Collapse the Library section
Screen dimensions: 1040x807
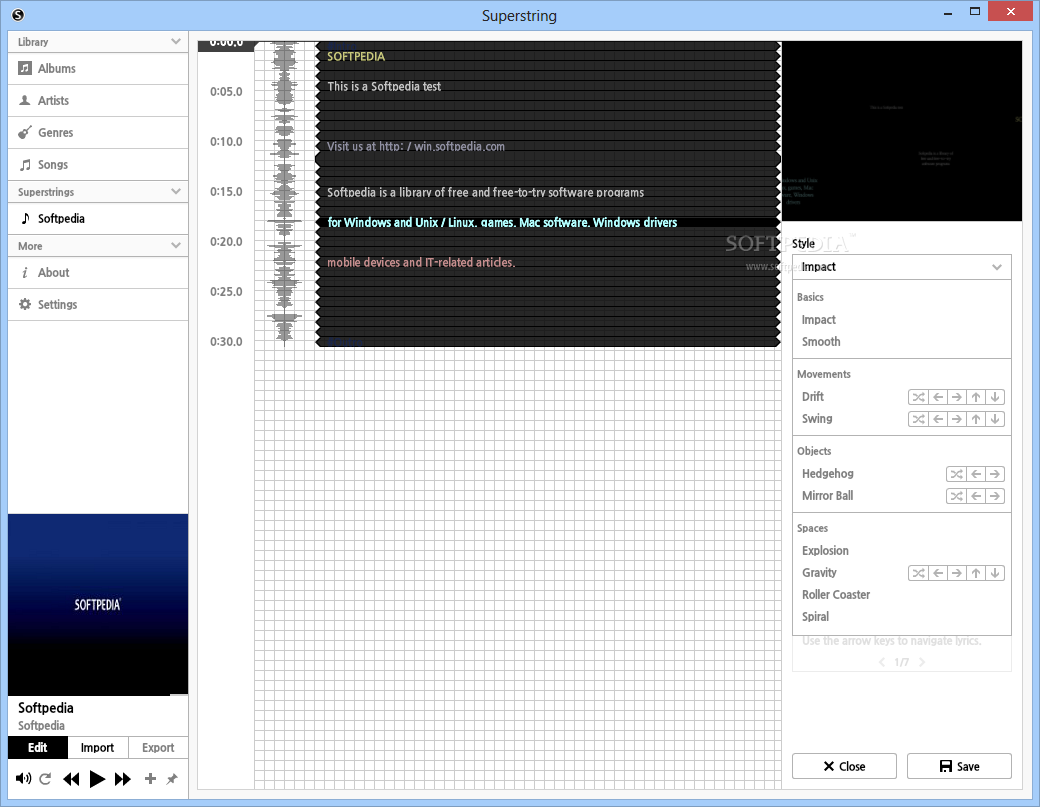point(176,41)
